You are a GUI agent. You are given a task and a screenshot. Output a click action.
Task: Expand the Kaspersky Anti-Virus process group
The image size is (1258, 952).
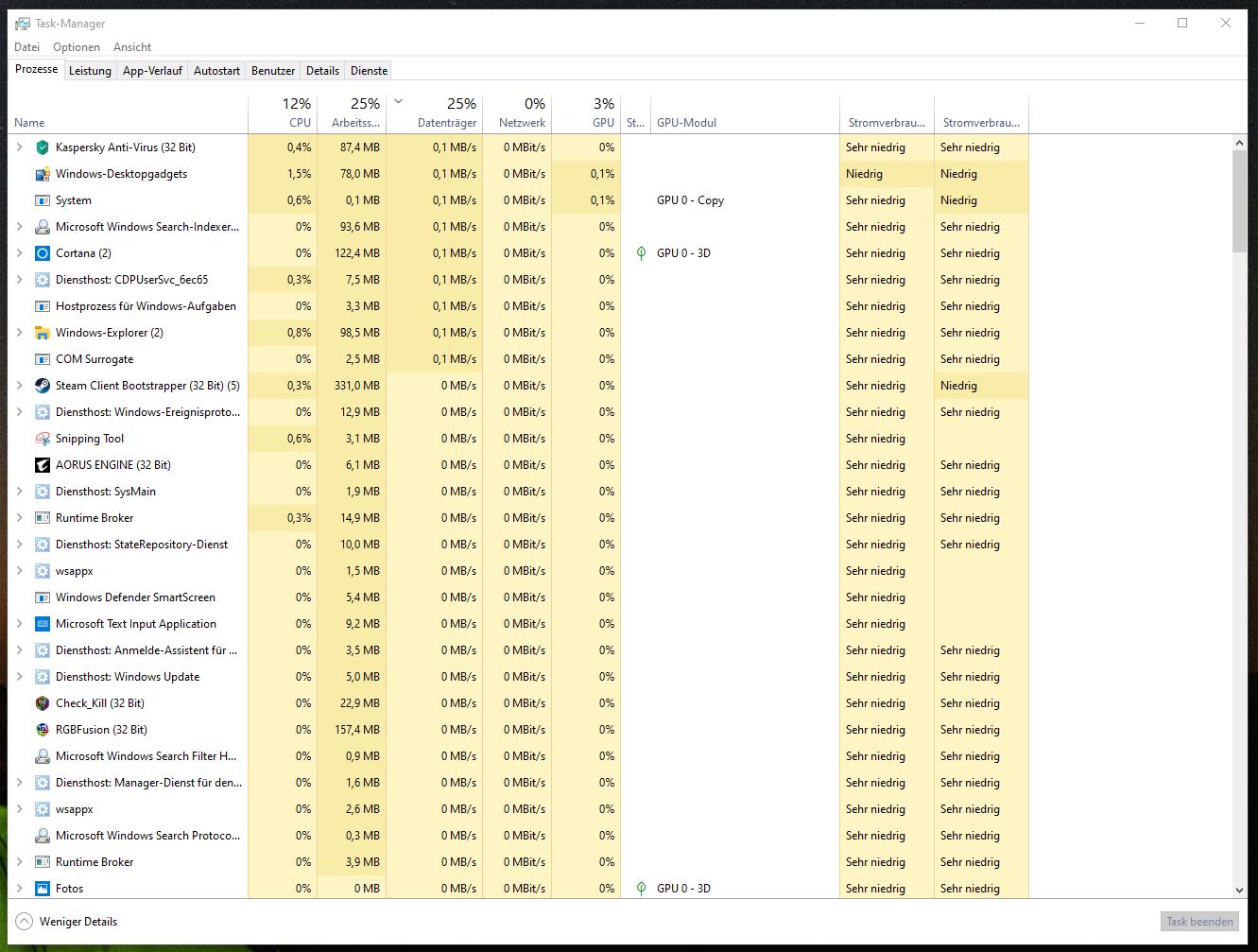(19, 147)
